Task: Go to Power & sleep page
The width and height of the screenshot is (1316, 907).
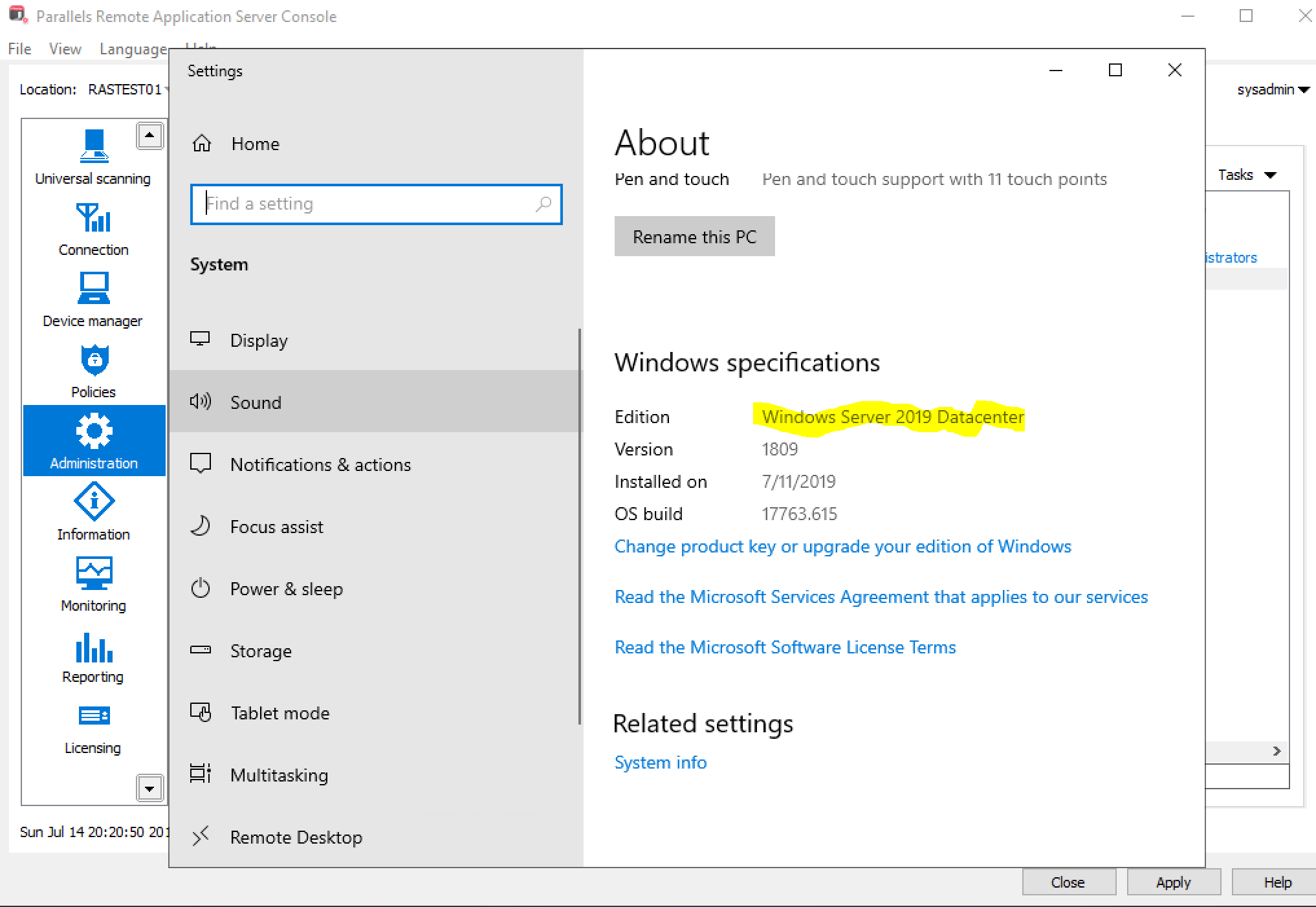Action: coord(375,589)
